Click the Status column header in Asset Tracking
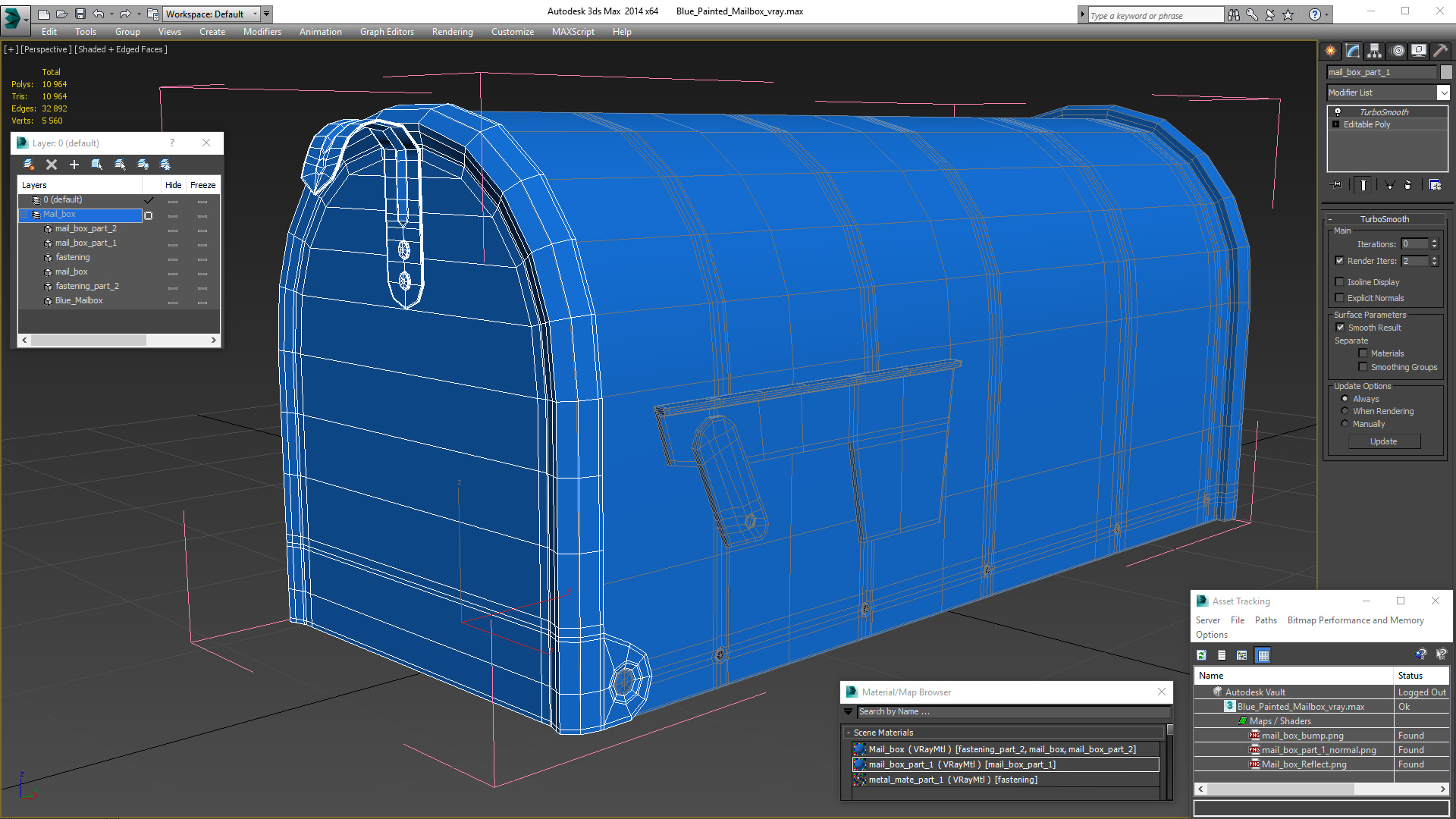Image resolution: width=1456 pixels, height=819 pixels. pos(1421,676)
